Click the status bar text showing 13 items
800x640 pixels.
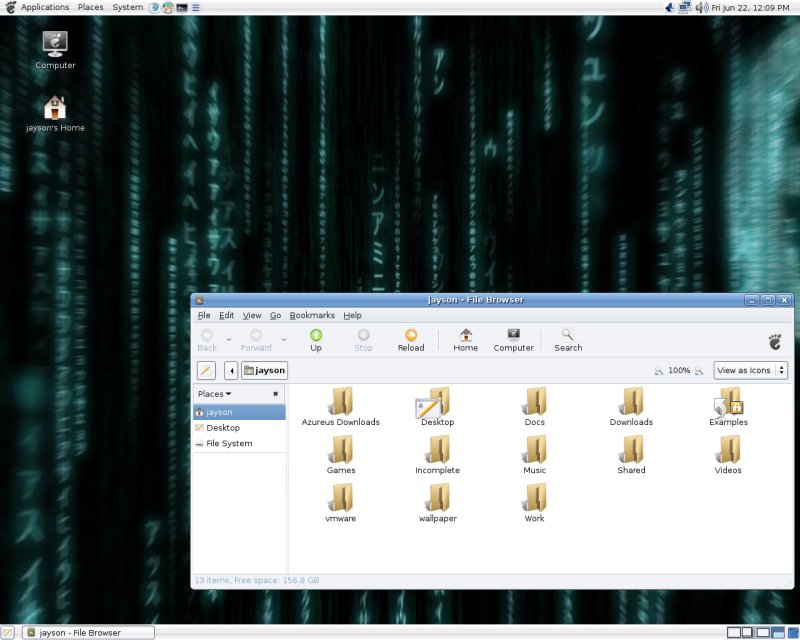[x=257, y=580]
